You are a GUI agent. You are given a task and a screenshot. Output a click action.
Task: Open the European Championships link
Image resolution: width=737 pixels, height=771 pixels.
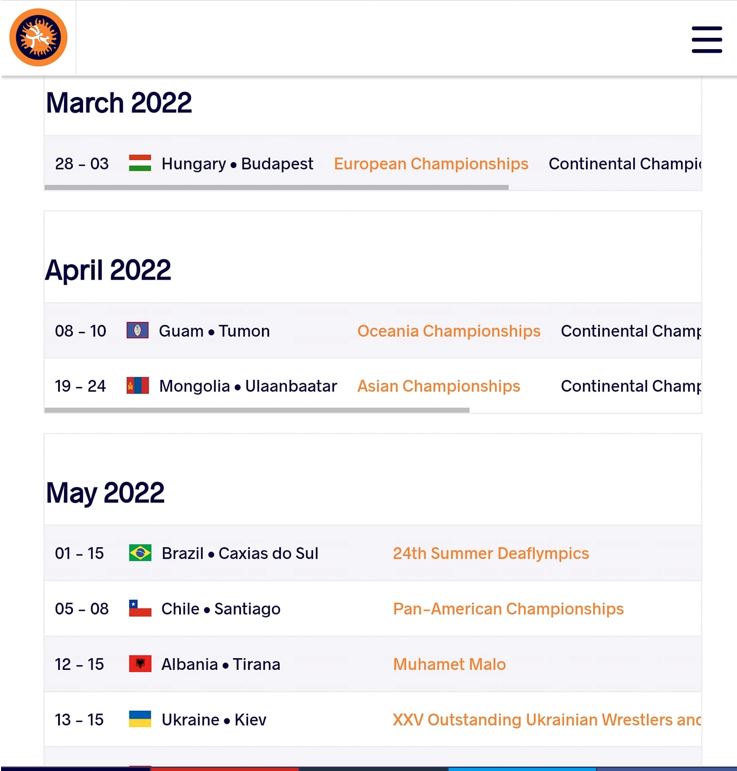click(x=431, y=164)
